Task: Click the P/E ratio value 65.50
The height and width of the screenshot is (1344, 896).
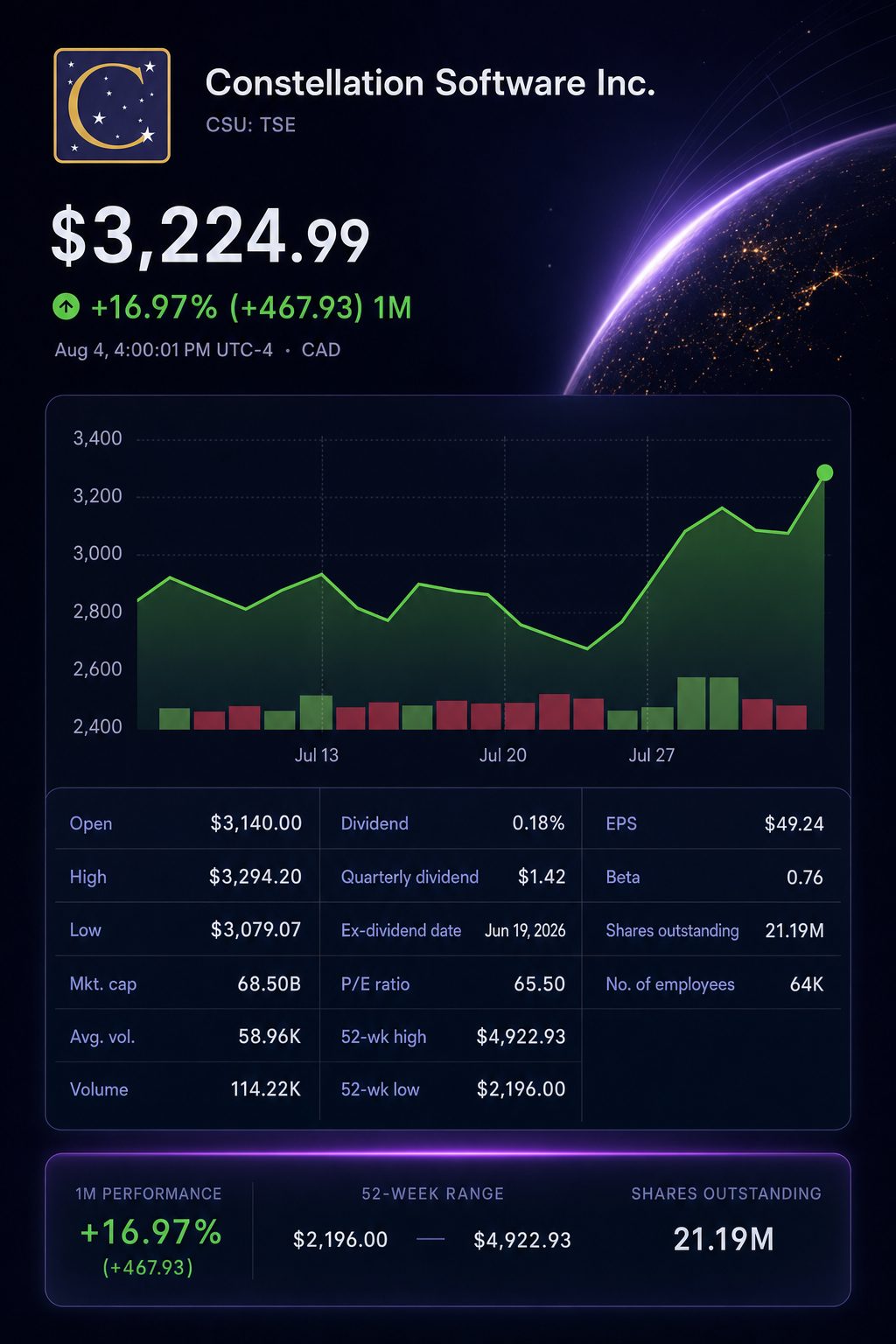Action: (539, 984)
